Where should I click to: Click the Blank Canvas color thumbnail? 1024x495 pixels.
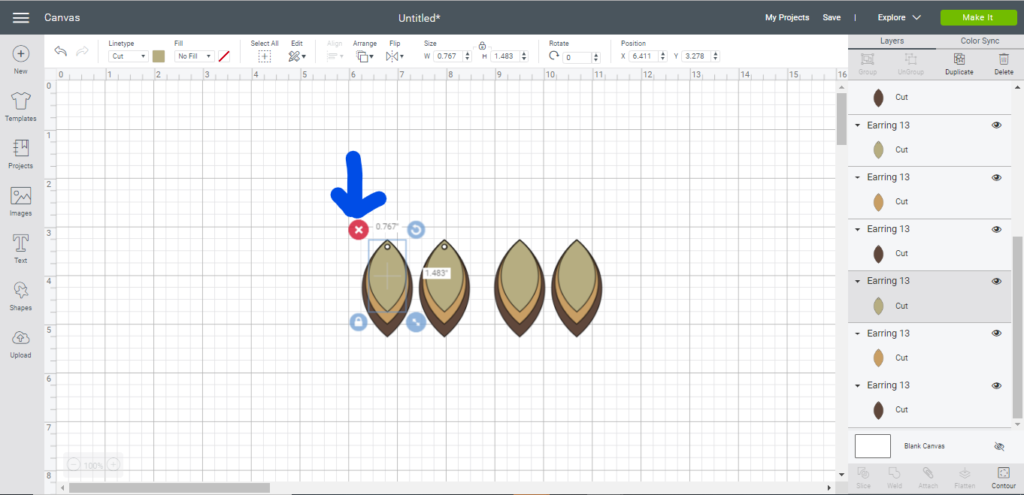click(x=872, y=446)
